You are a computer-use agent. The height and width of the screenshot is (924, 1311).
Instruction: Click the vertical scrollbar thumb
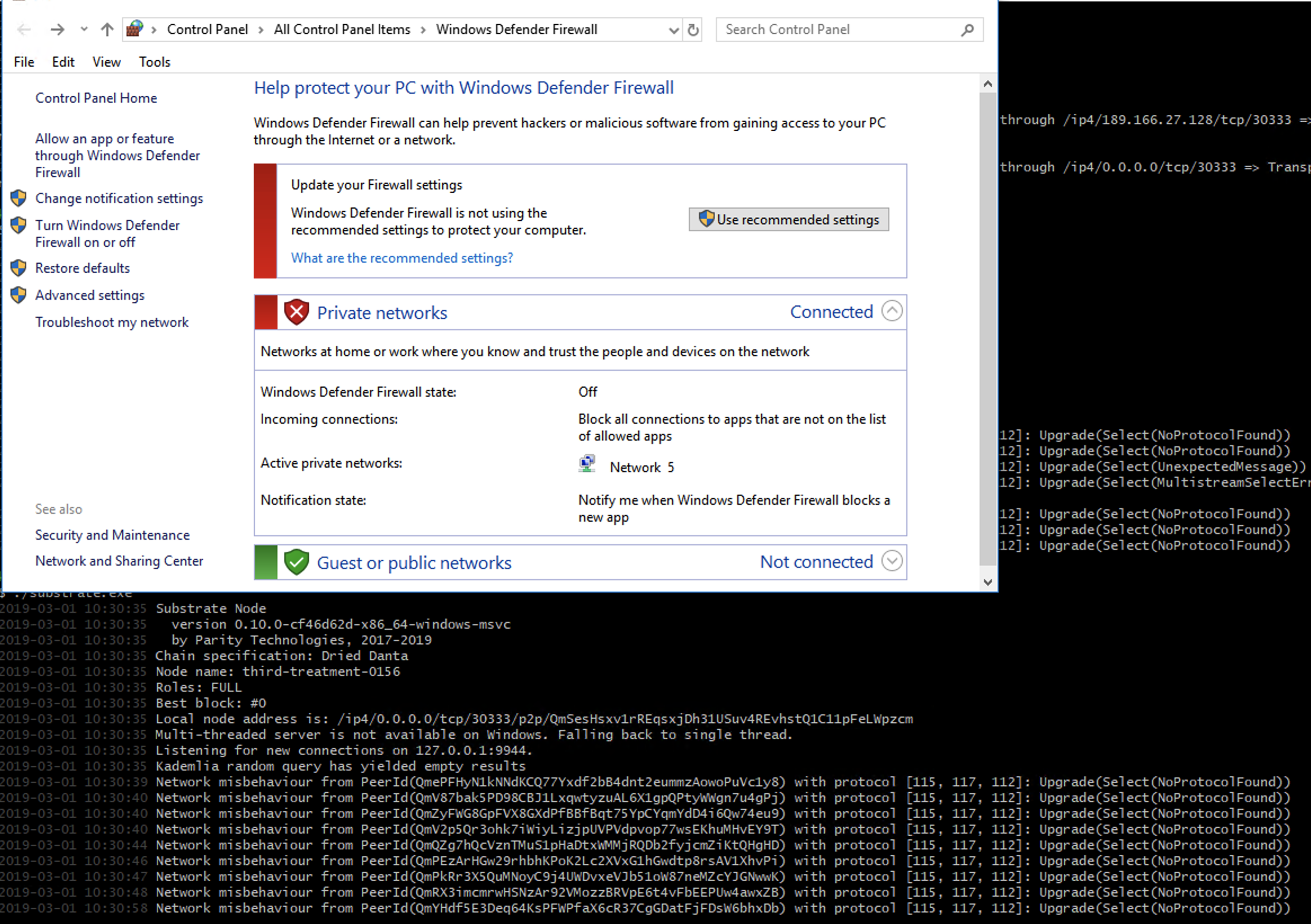coord(988,329)
